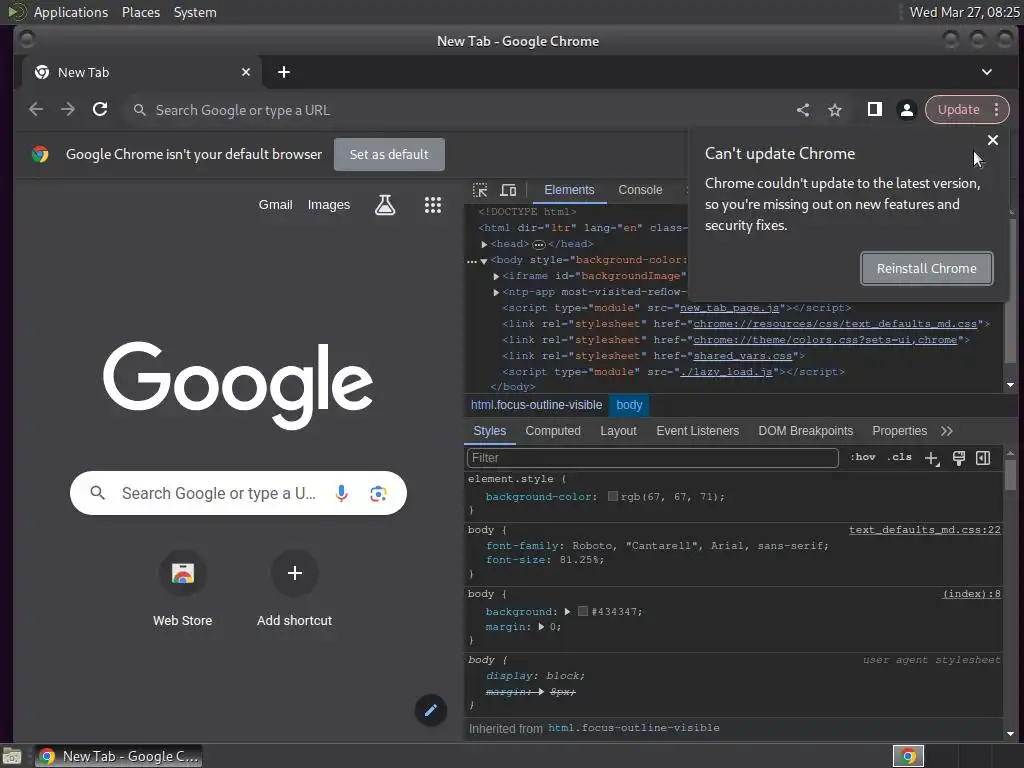
Task: Search by image with Lens icon
Action: 378,494
